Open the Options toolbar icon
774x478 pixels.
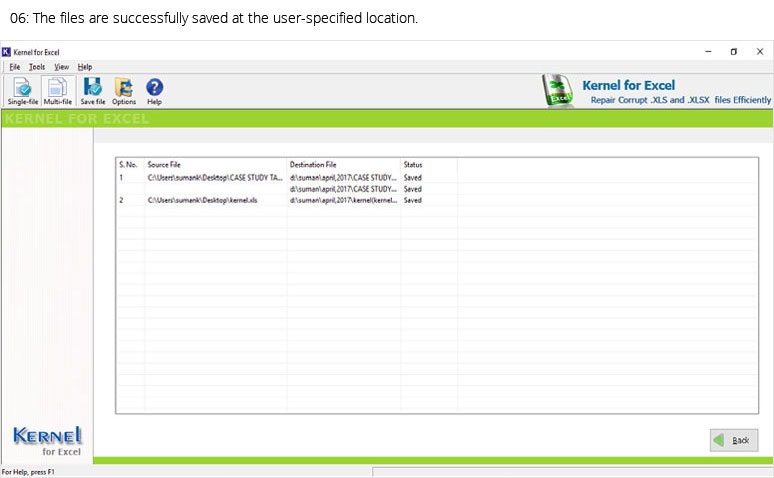click(x=124, y=91)
